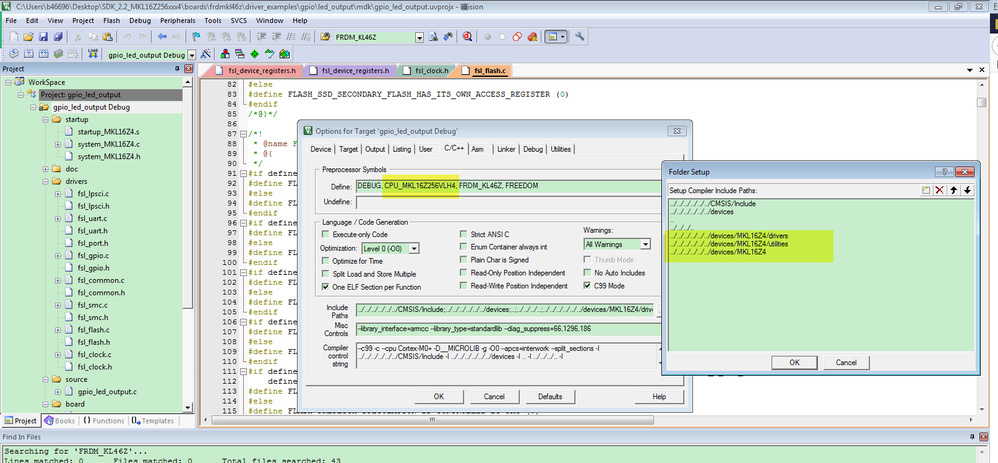Open the Warnings dropdown
998x463 pixels.
pyautogui.click(x=645, y=243)
